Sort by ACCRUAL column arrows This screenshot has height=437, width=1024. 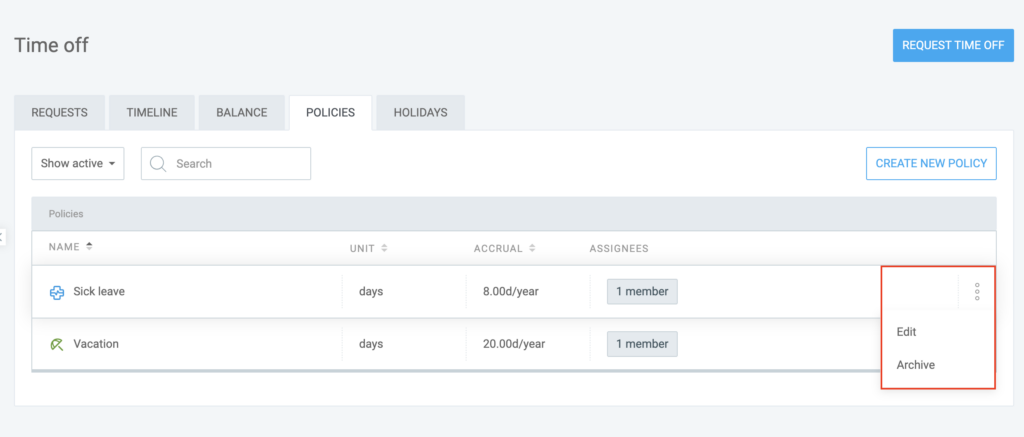(532, 248)
